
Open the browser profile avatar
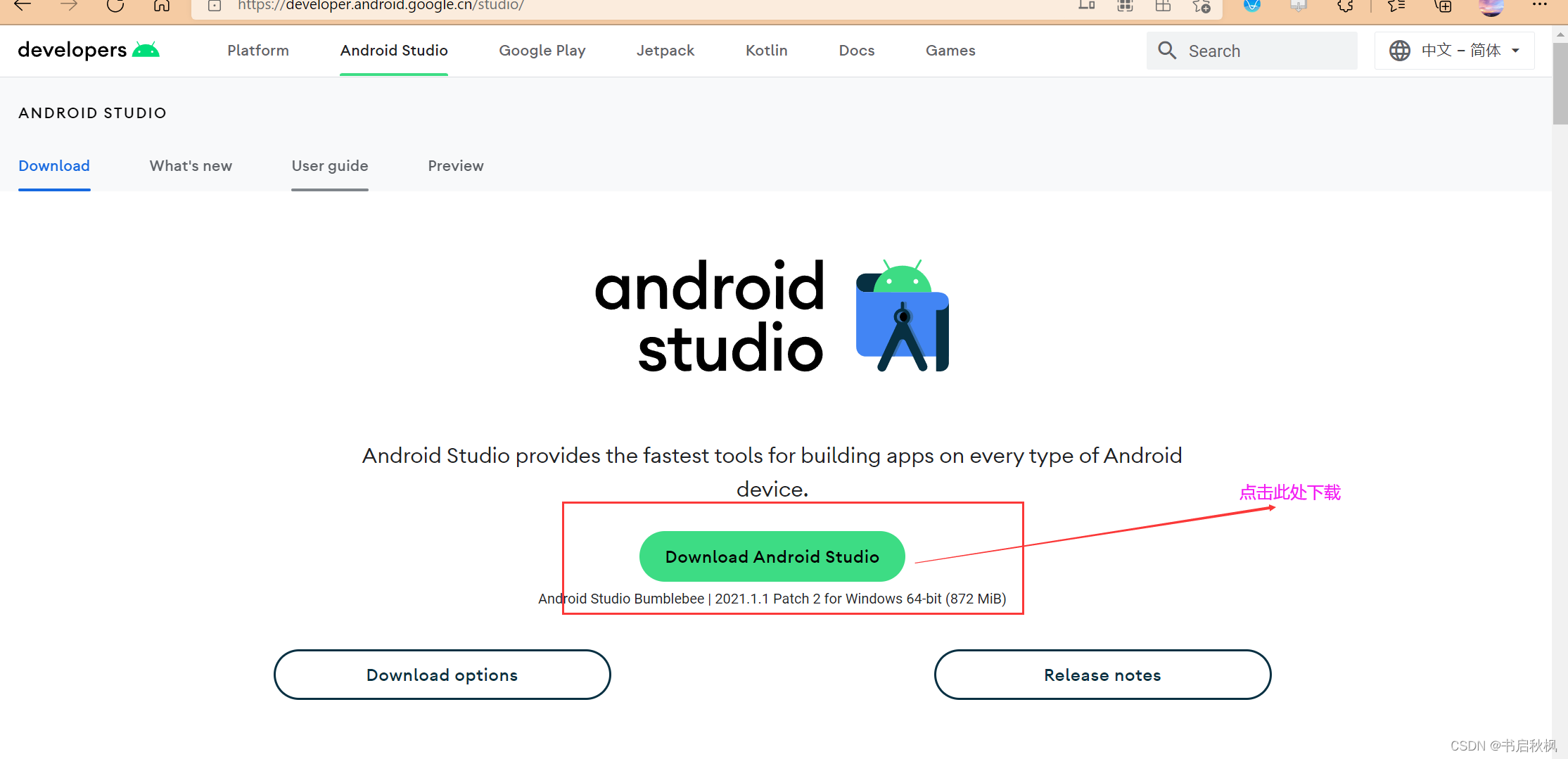point(1491,6)
